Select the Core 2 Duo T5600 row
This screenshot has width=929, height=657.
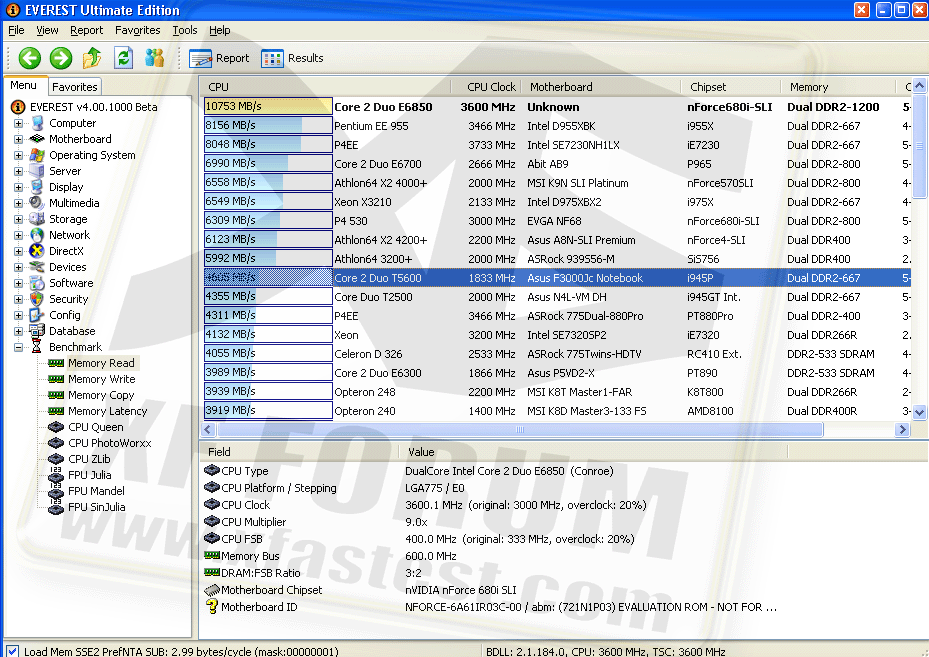556,278
